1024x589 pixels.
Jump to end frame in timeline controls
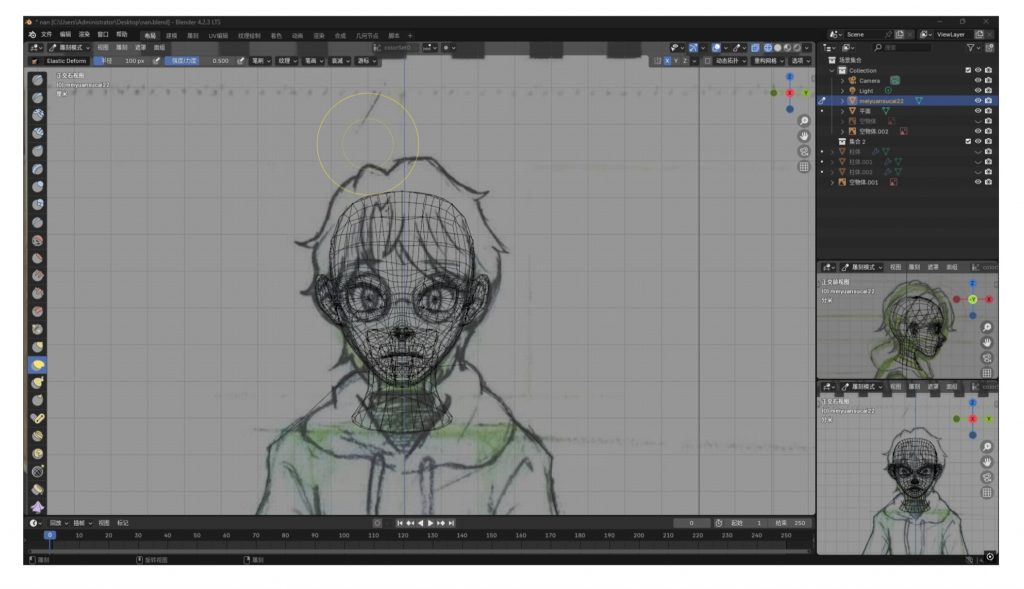point(452,523)
